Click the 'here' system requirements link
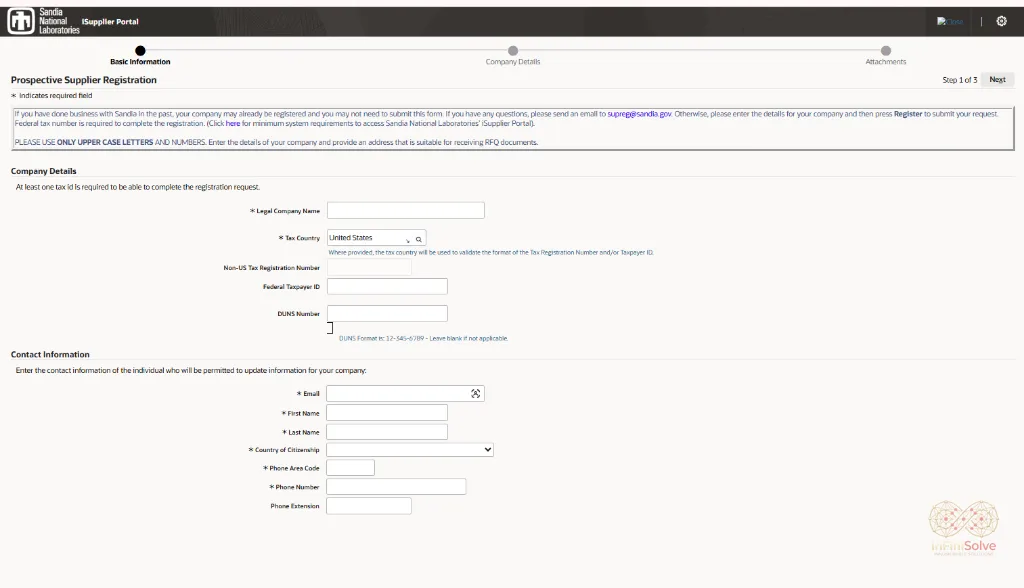The image size is (1024, 588). pyautogui.click(x=232, y=123)
